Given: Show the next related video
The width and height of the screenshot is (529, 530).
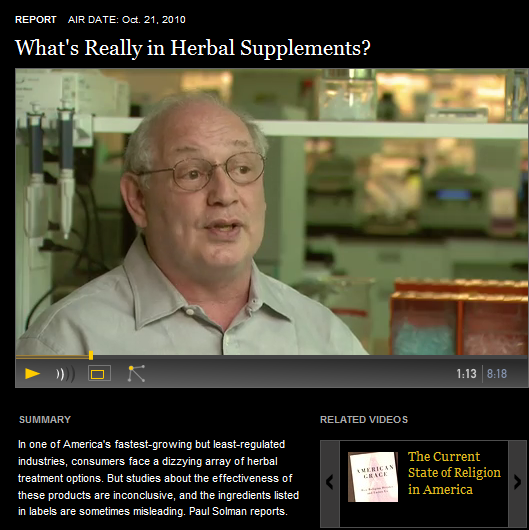Looking at the screenshot, I should tap(518, 482).
